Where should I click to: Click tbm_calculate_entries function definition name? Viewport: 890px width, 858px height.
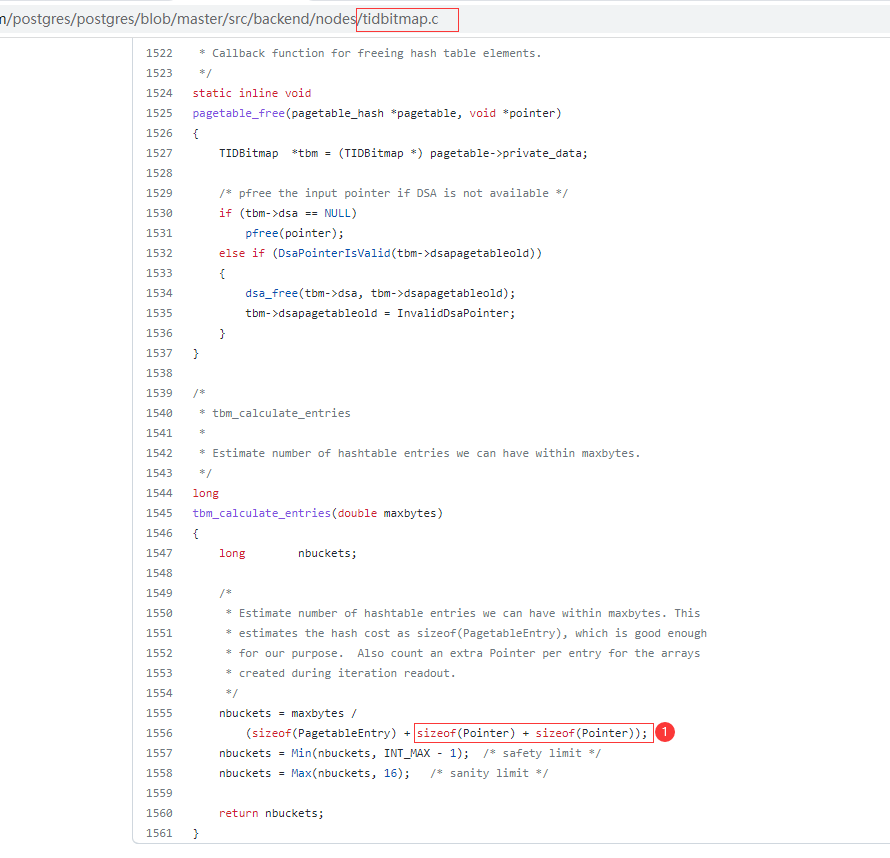click(x=262, y=513)
